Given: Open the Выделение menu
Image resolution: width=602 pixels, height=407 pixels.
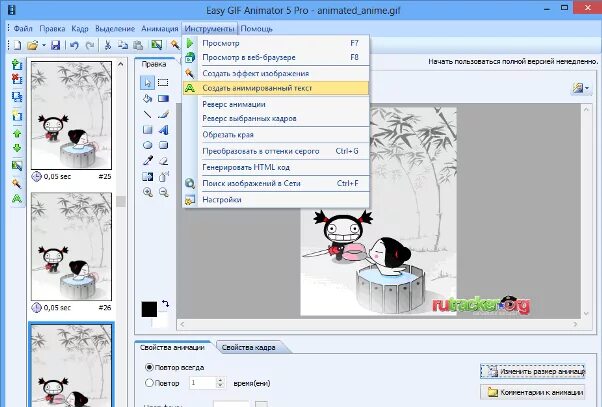Looking at the screenshot, I should pos(115,29).
